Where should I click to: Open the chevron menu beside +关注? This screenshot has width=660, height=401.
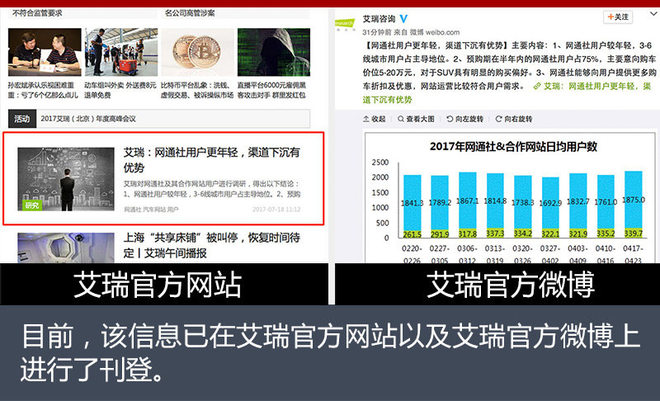(x=653, y=14)
